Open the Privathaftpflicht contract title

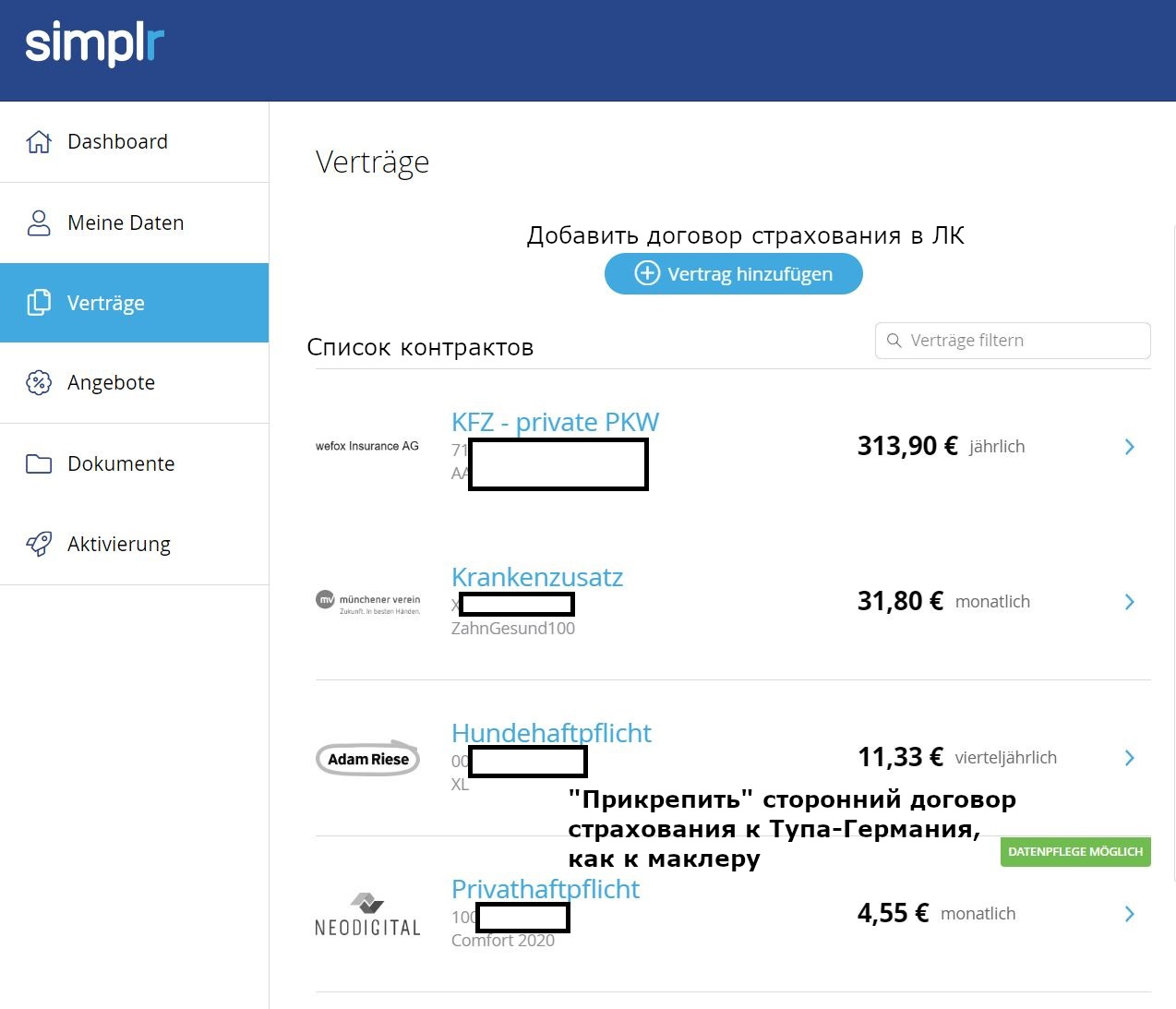(x=545, y=890)
